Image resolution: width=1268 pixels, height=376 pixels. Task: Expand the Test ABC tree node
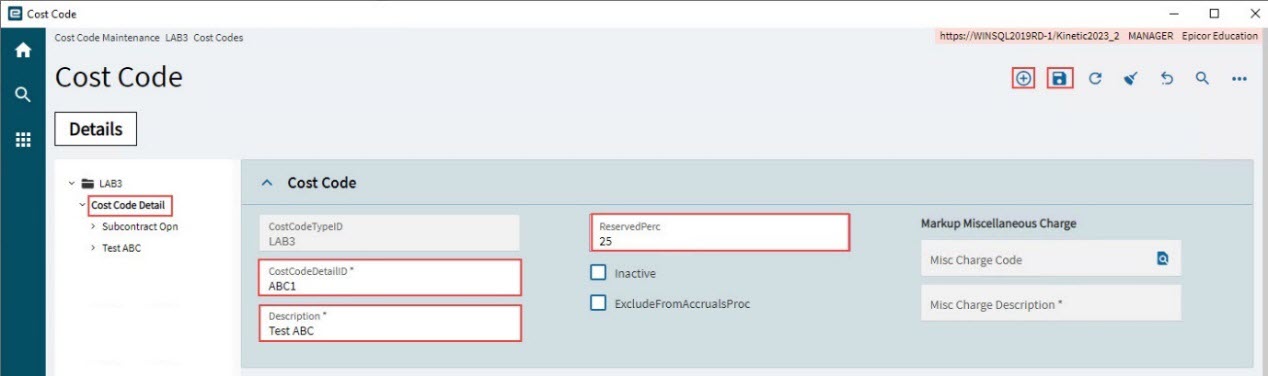[93, 248]
